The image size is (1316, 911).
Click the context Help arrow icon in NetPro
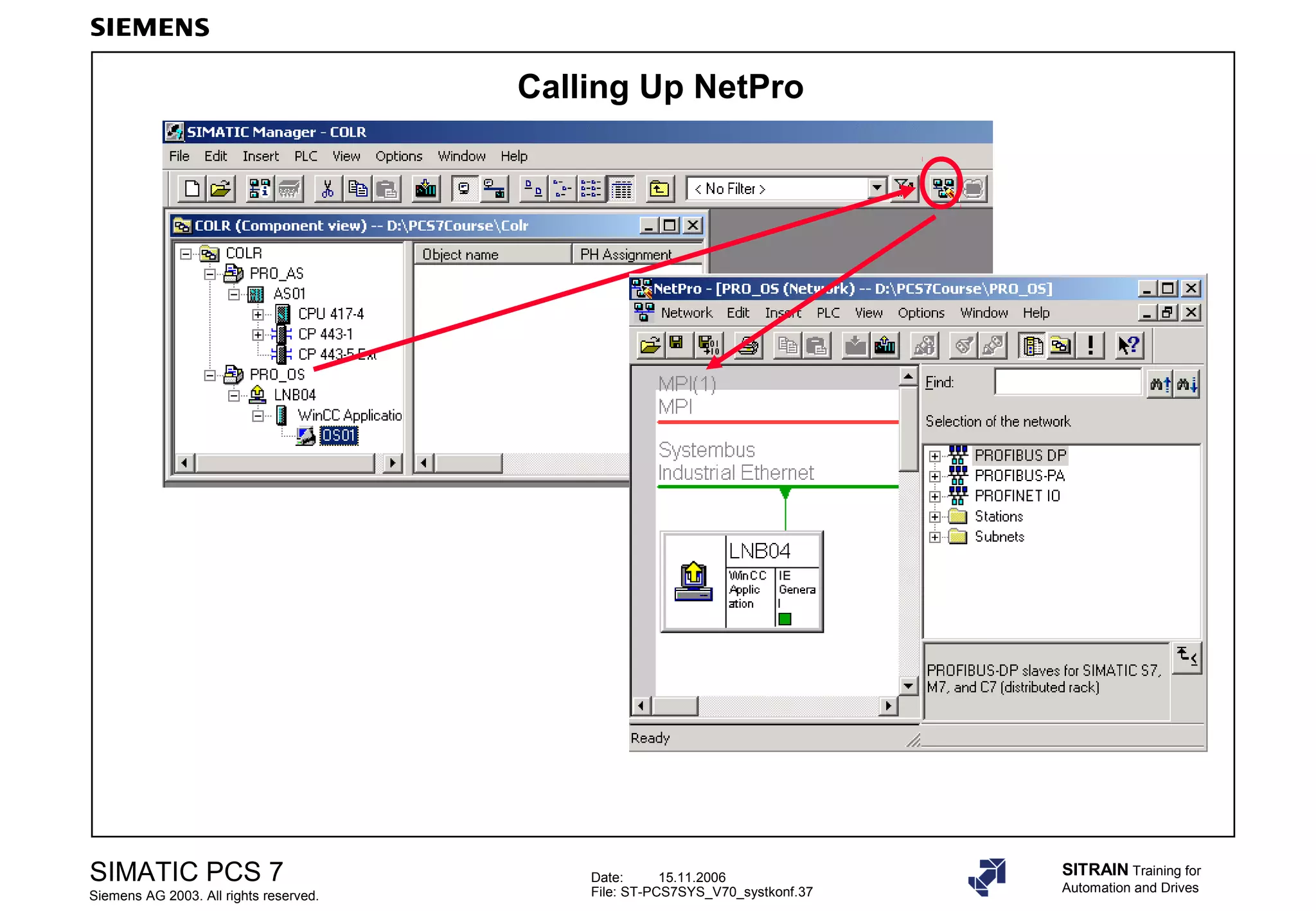point(1129,346)
